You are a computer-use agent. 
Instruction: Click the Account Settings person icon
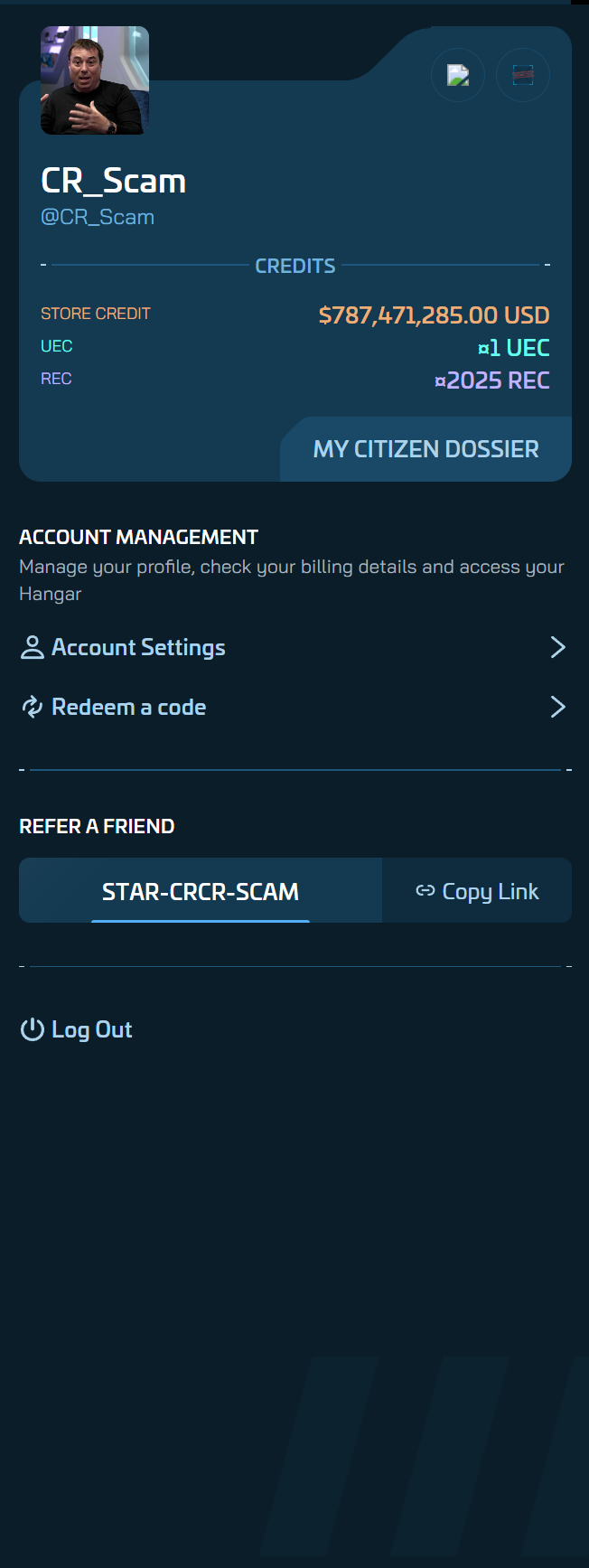[x=33, y=647]
